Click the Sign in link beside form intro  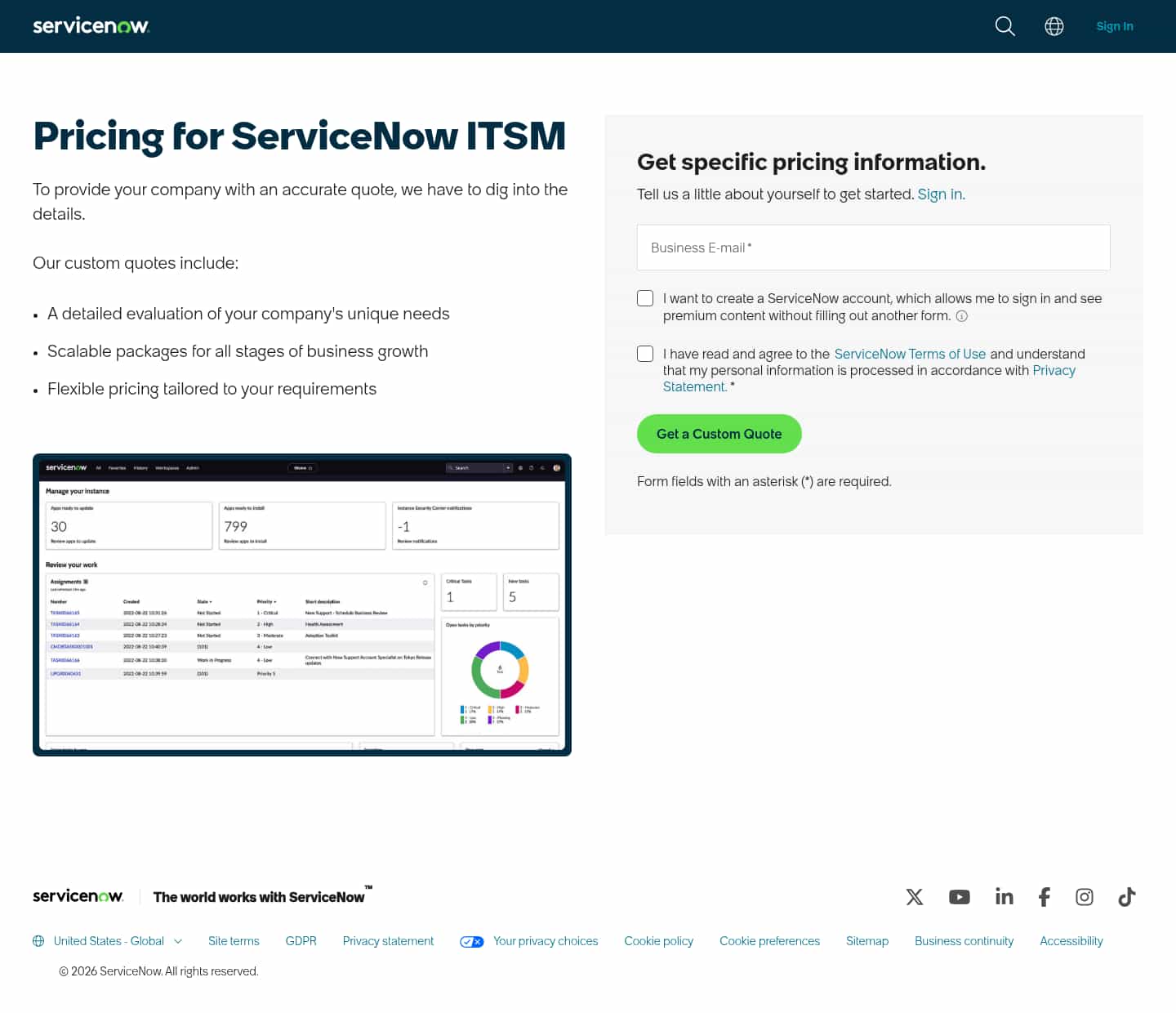tap(940, 194)
